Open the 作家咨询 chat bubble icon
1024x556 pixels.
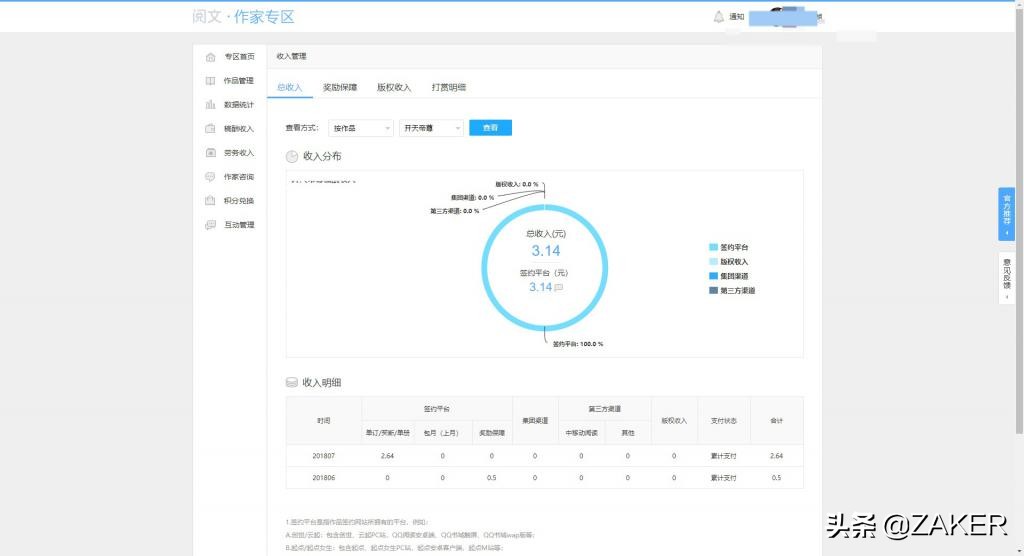click(210, 177)
